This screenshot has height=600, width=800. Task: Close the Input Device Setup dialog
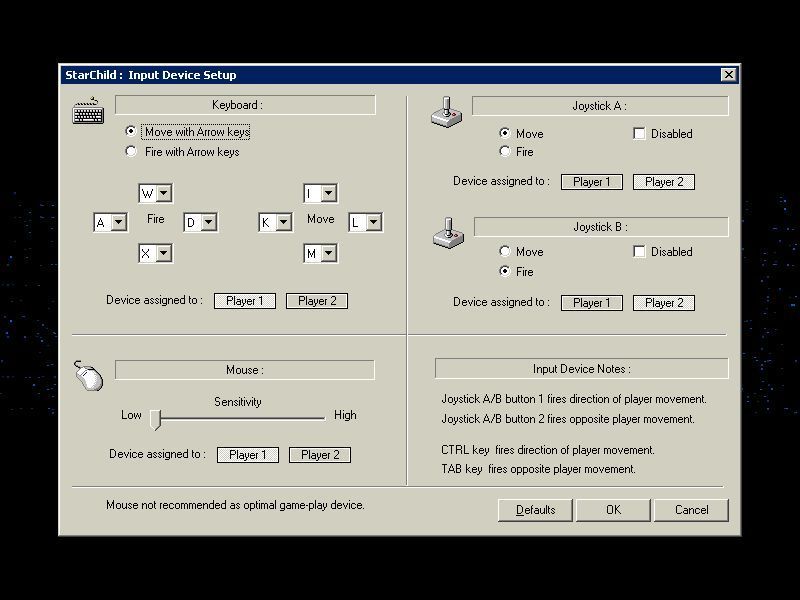click(x=729, y=74)
